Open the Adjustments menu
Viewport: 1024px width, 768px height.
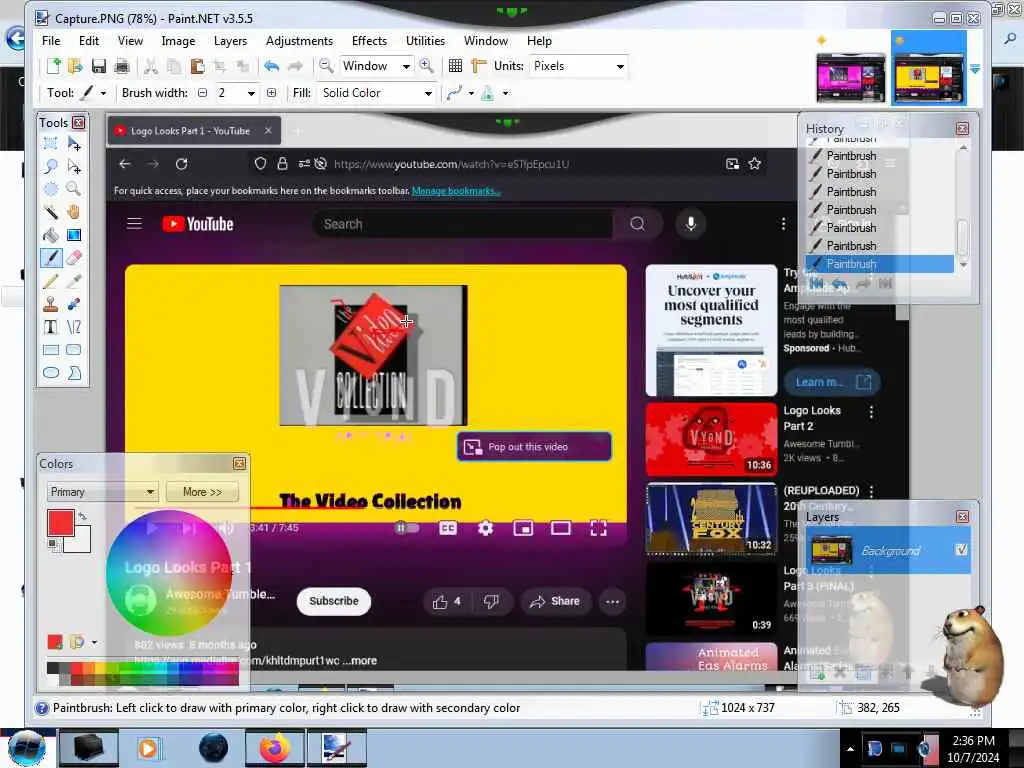[299, 40]
